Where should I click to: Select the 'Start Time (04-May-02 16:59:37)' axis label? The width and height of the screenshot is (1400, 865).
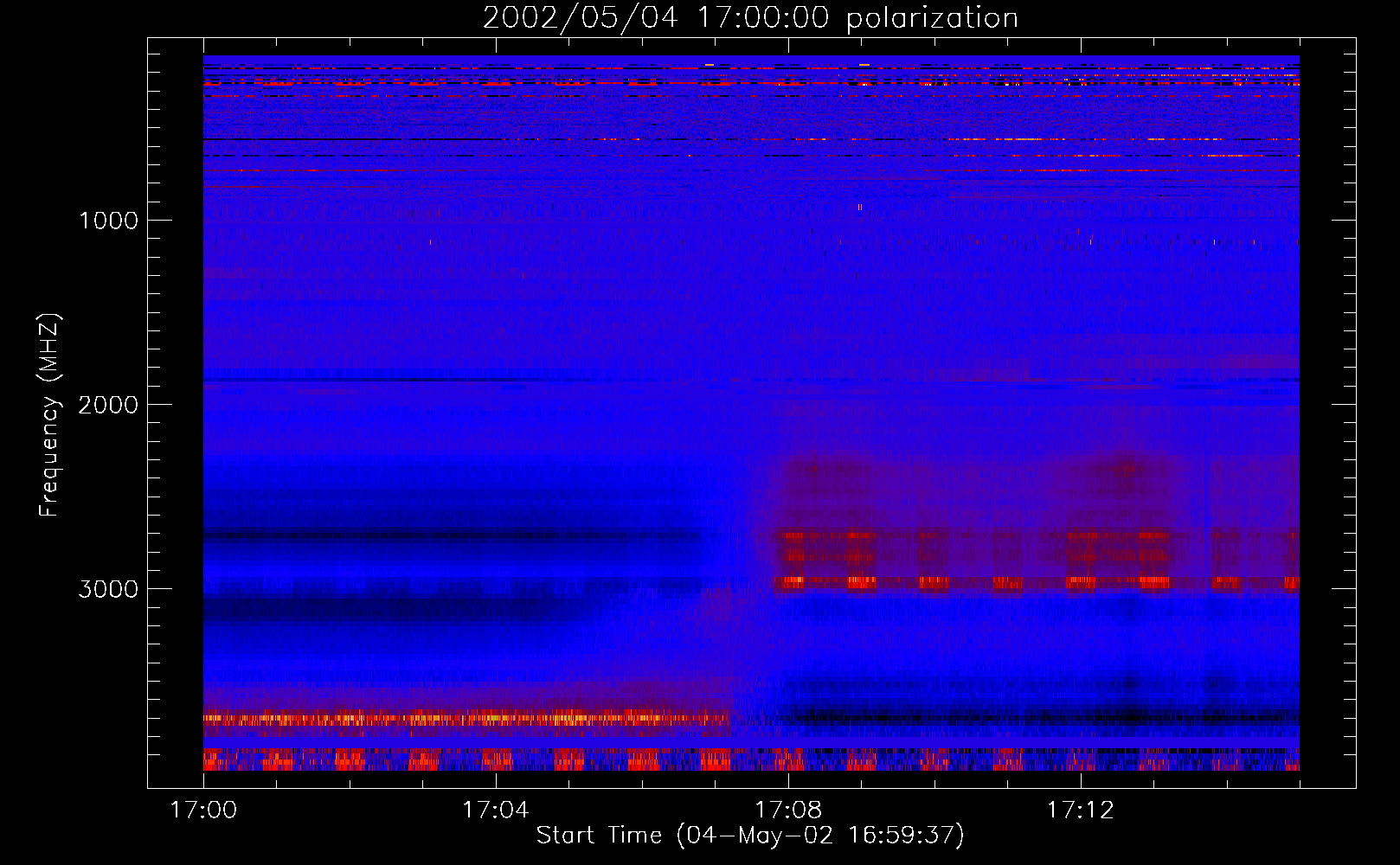(750, 836)
